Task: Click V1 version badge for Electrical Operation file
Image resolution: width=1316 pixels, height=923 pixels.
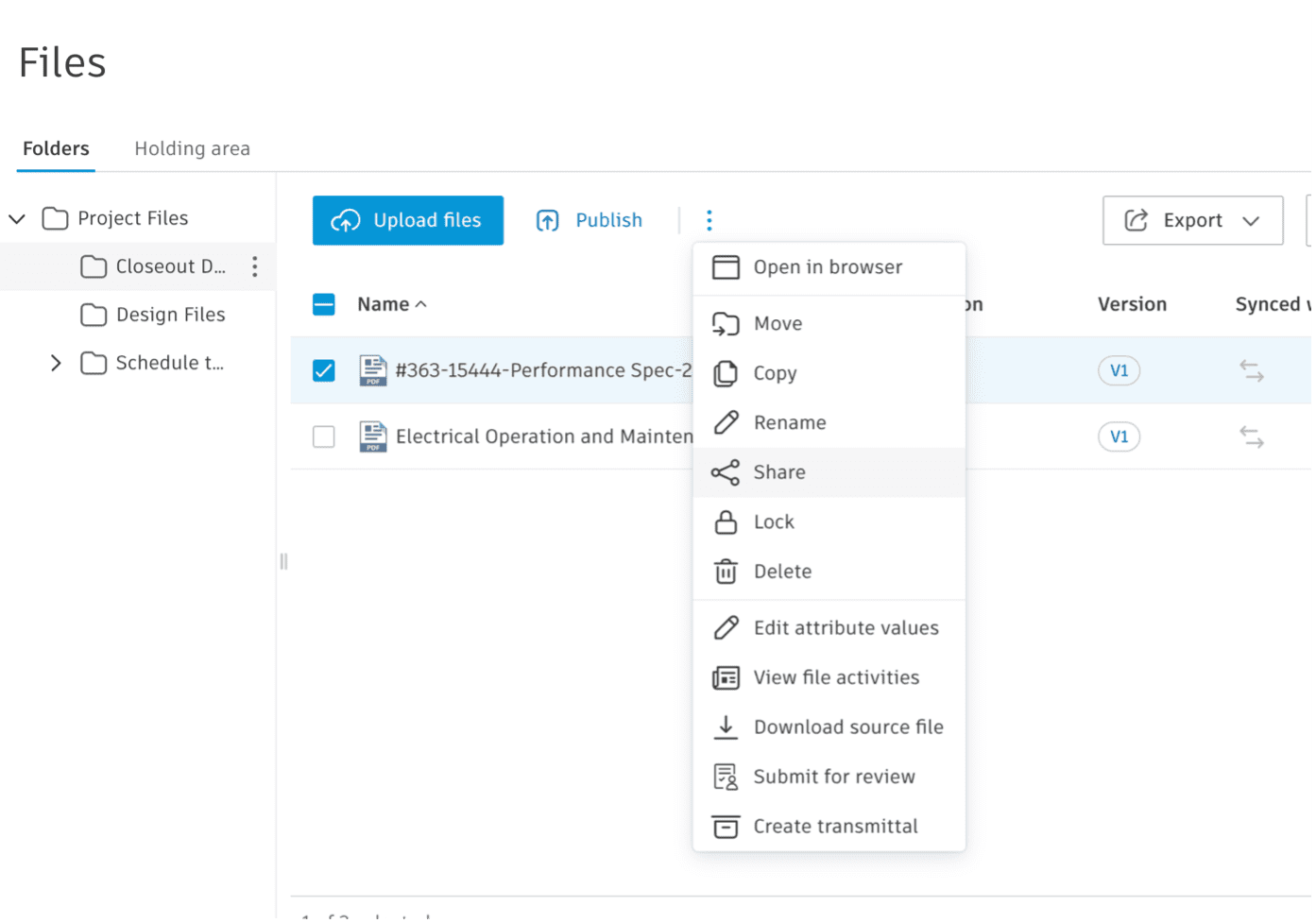Action: tap(1119, 436)
